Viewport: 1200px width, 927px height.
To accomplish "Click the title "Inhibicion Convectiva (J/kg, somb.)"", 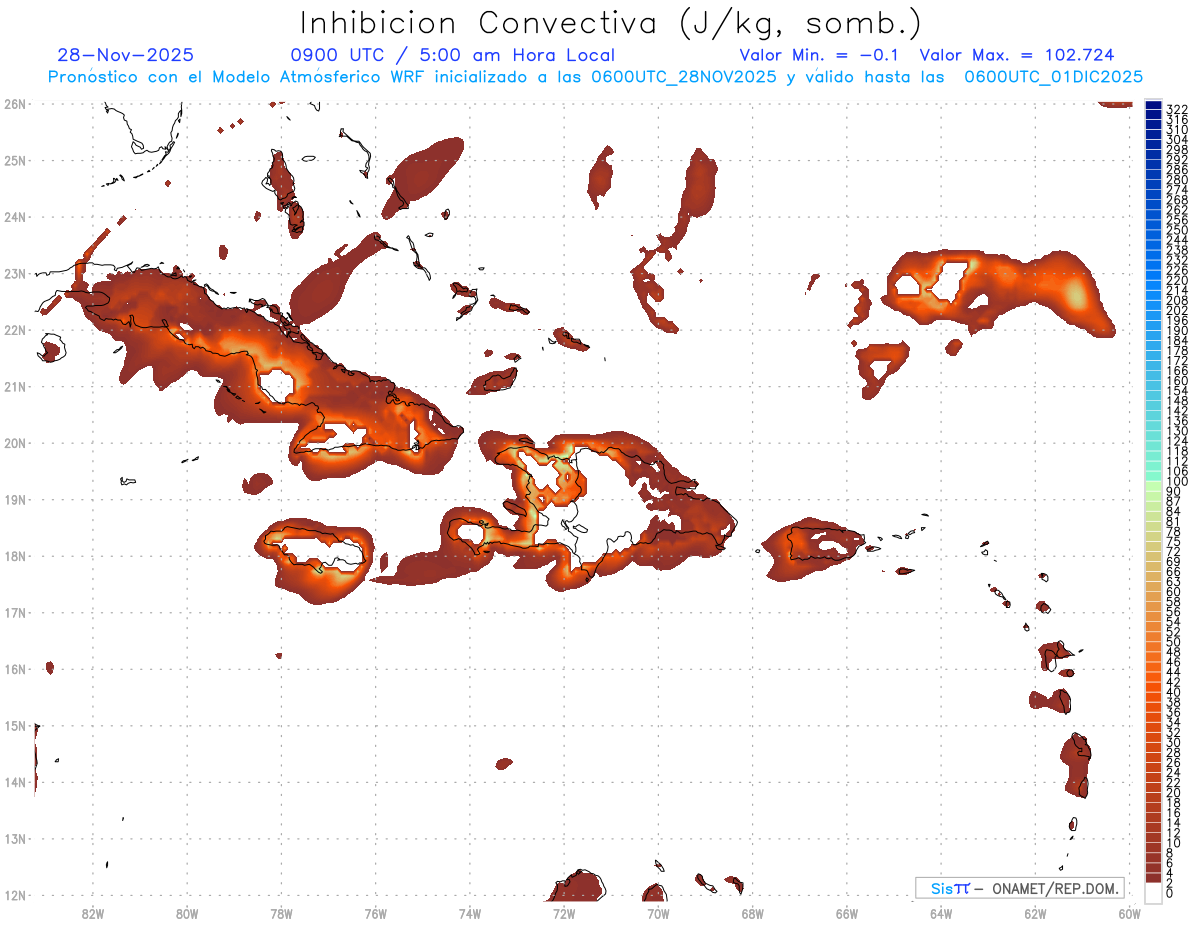I will (x=611, y=23).
